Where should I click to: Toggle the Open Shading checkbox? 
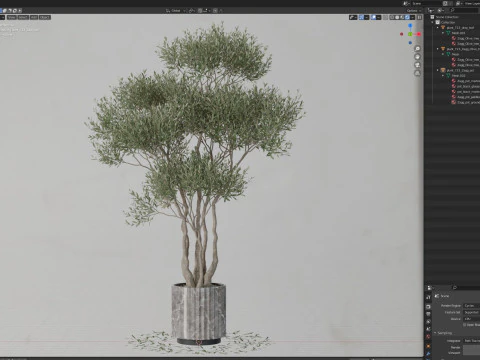coord(464,325)
